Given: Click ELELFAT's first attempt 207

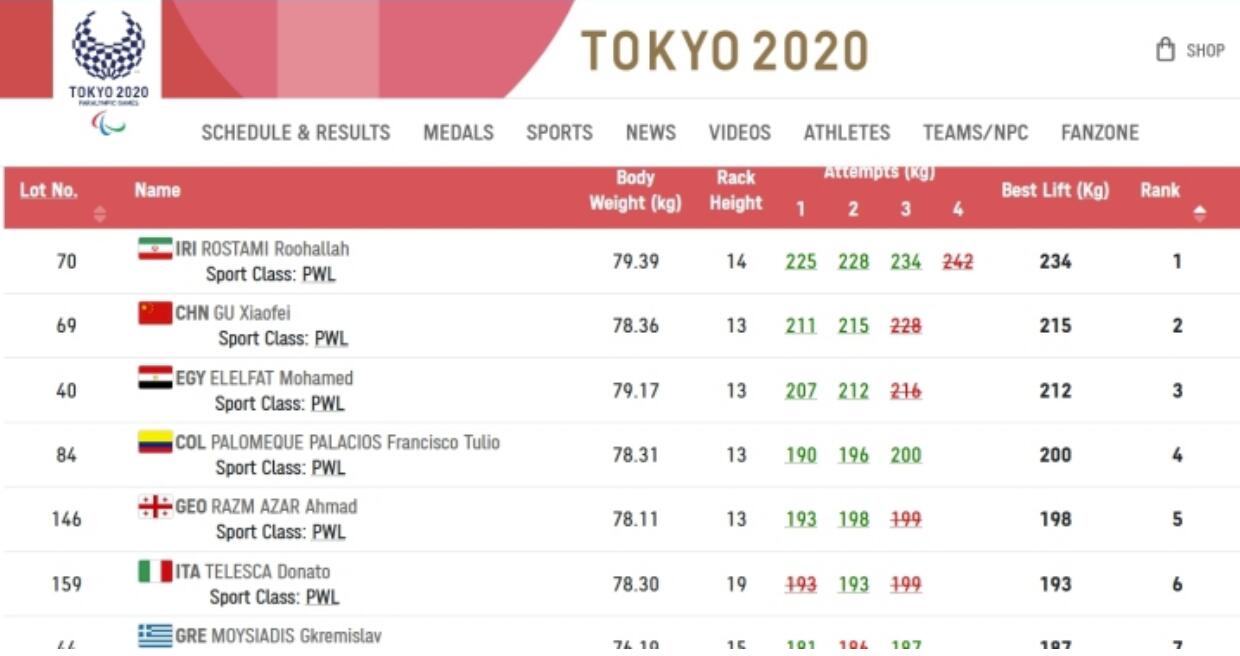Looking at the screenshot, I should pos(801,391).
